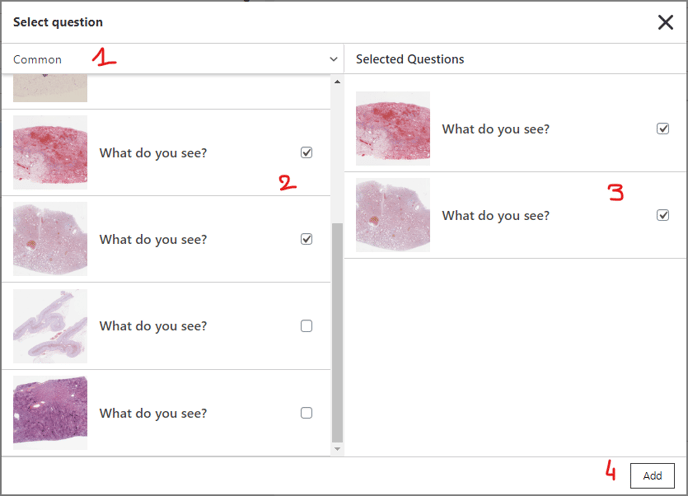Deselect the red tissue in Selected Questions
This screenshot has height=496, width=688.
663,129
